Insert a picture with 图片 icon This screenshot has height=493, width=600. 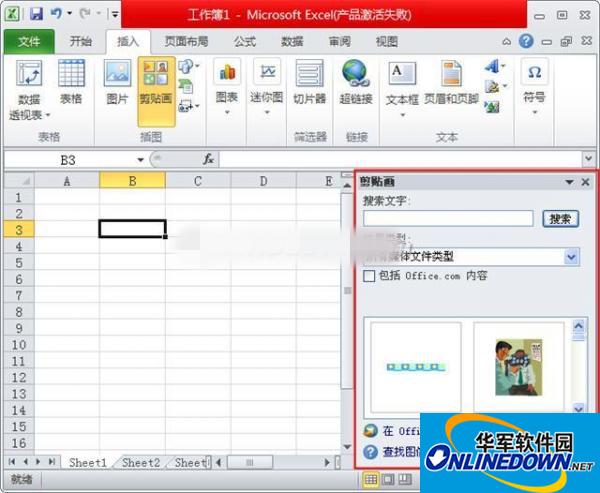point(117,73)
